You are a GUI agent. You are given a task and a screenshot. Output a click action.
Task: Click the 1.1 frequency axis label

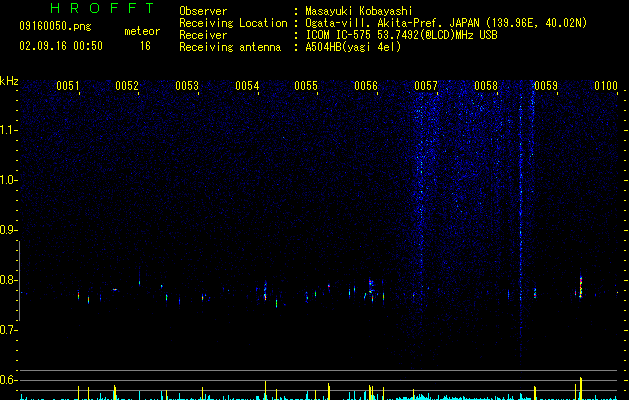click(x=8, y=130)
